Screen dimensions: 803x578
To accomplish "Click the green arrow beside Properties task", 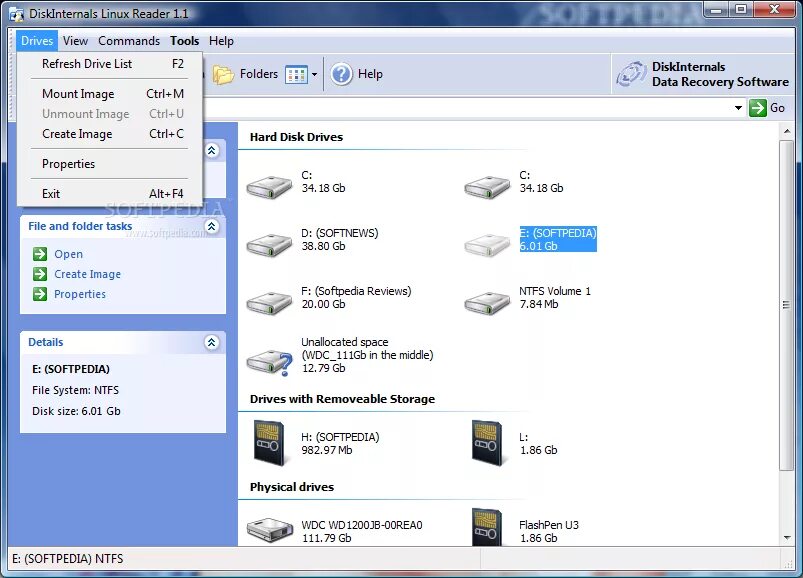I will 40,294.
